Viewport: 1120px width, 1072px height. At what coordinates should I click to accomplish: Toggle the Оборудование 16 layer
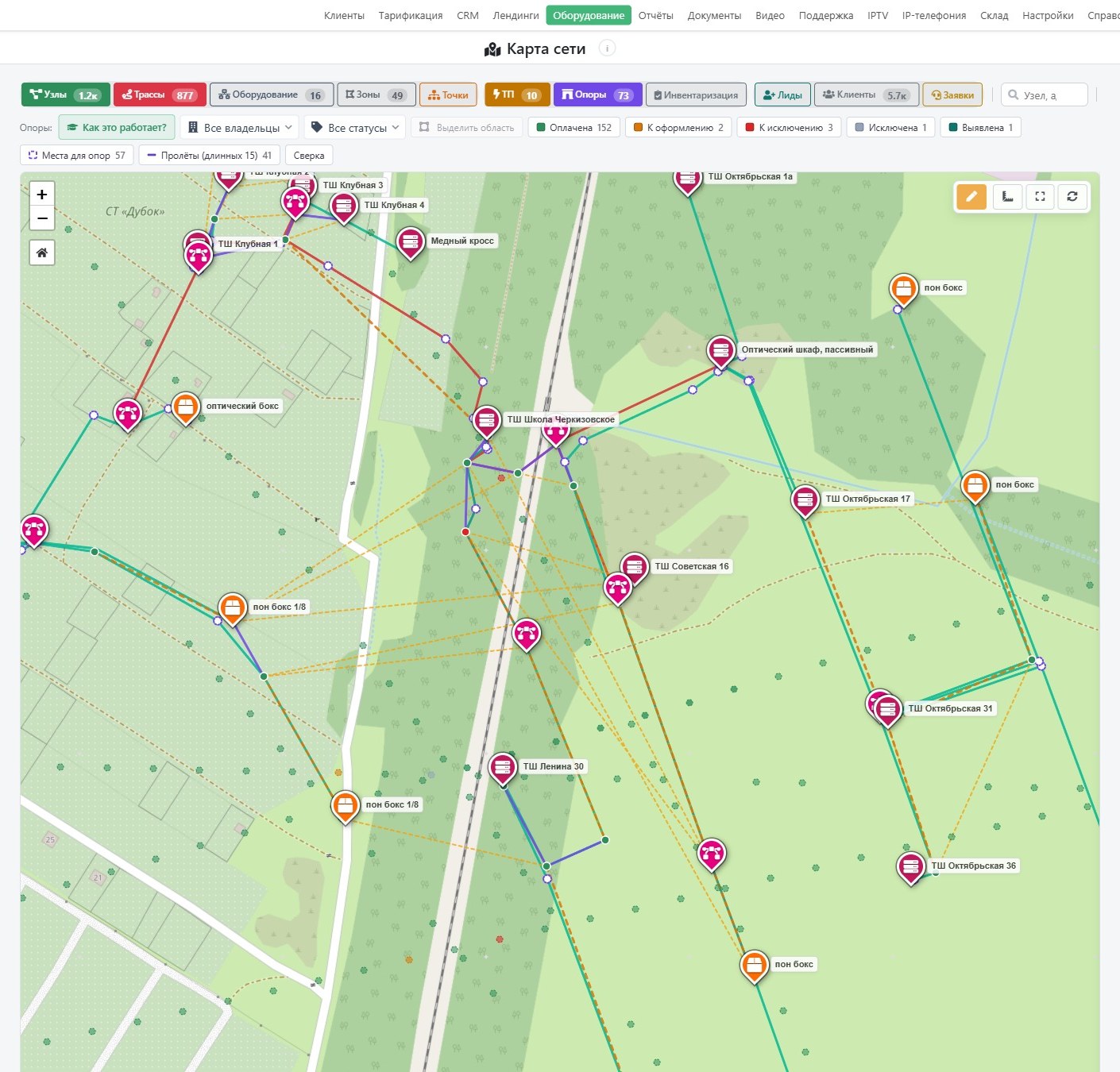[271, 94]
